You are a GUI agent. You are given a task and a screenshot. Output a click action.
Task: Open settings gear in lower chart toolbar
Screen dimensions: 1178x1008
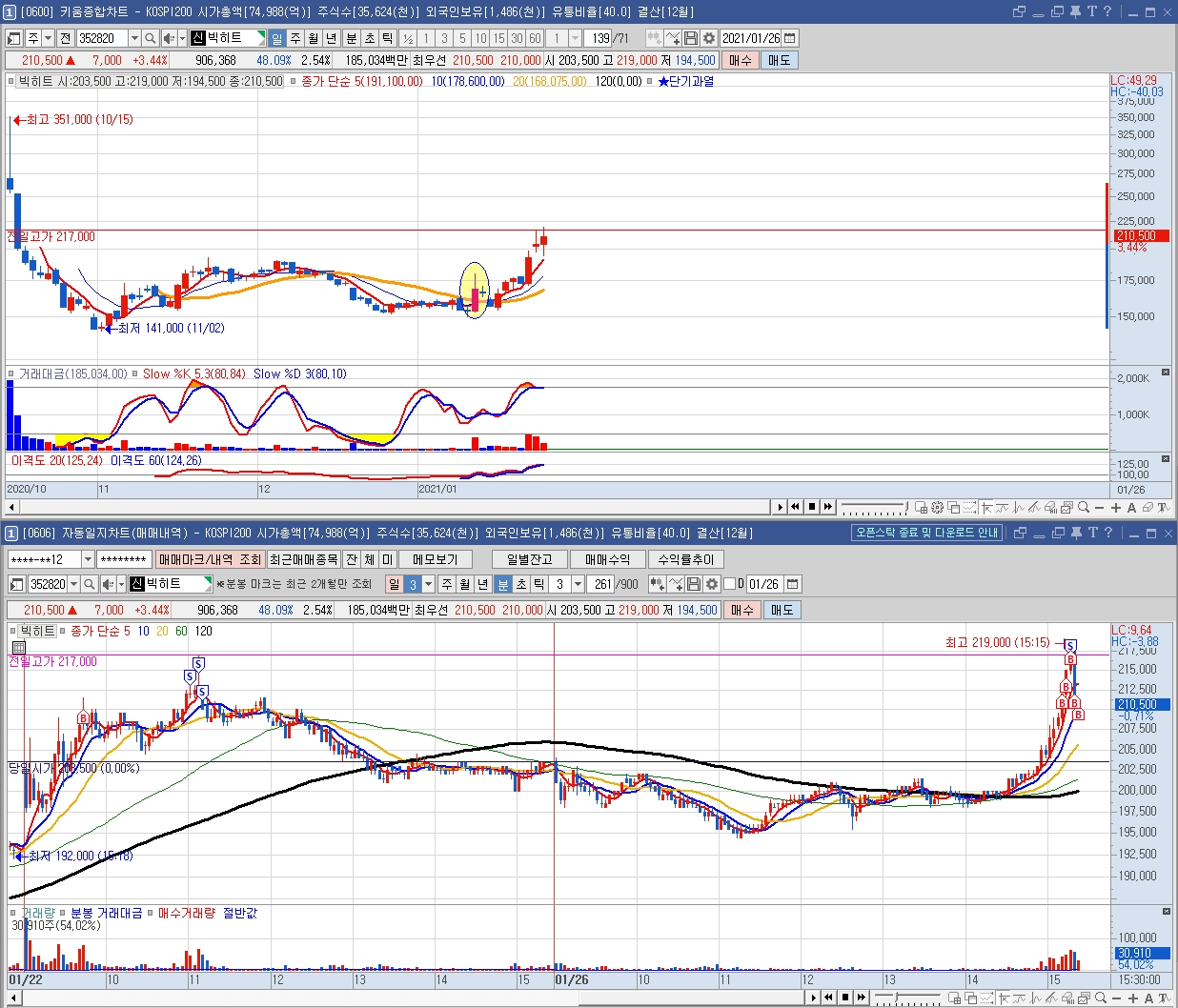coord(712,584)
